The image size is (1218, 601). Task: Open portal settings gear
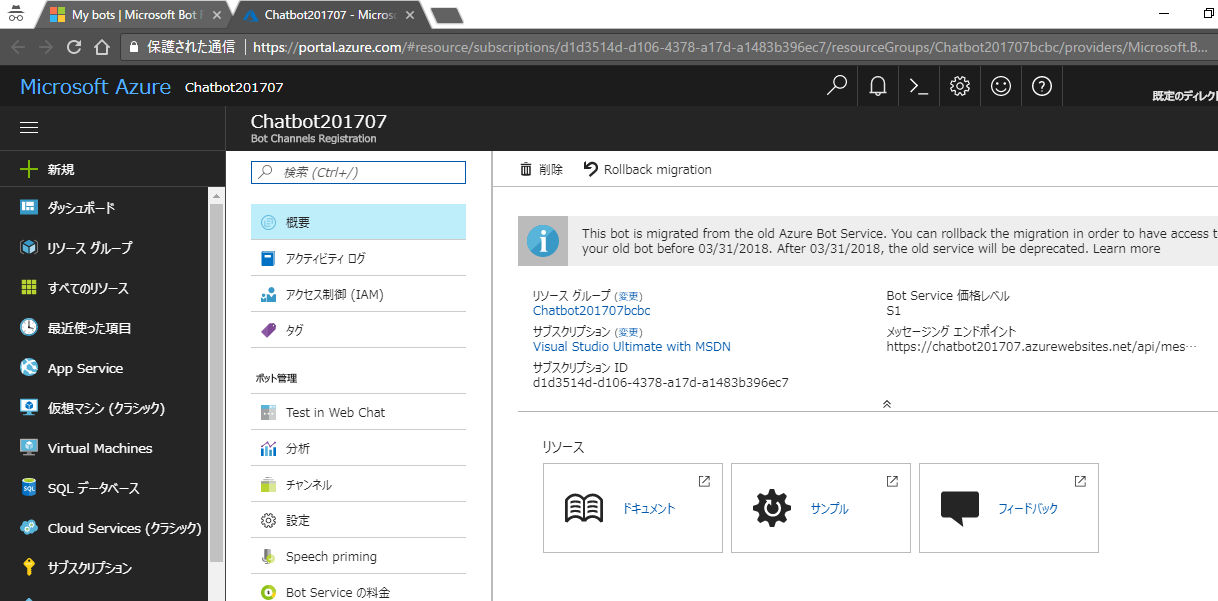tap(960, 86)
